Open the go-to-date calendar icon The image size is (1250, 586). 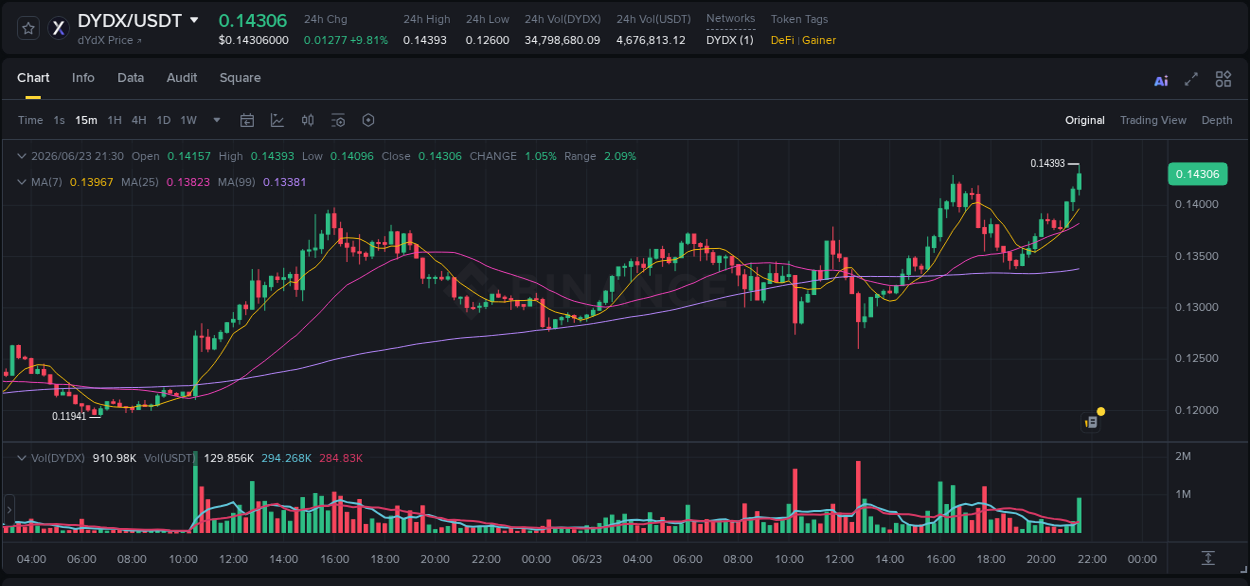[247, 120]
